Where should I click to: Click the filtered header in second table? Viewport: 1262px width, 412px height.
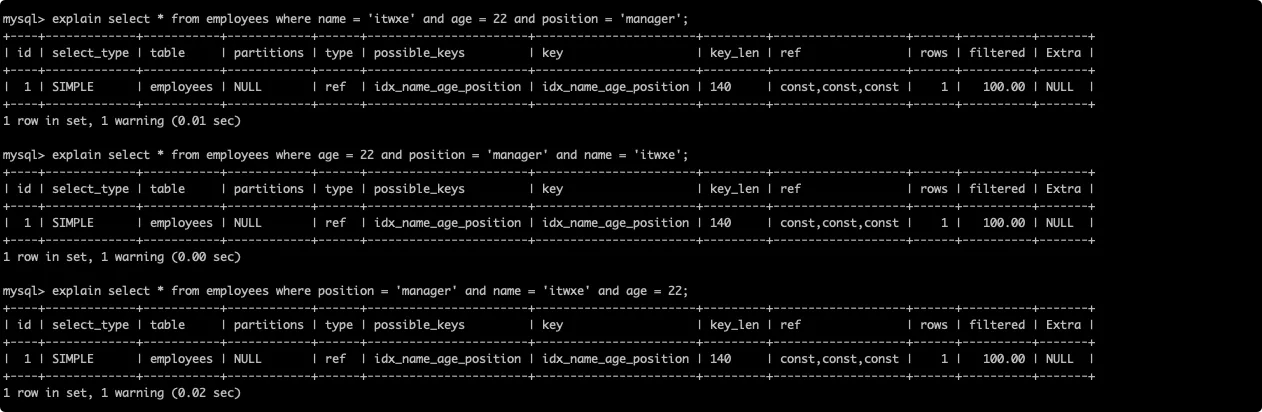(x=997, y=189)
